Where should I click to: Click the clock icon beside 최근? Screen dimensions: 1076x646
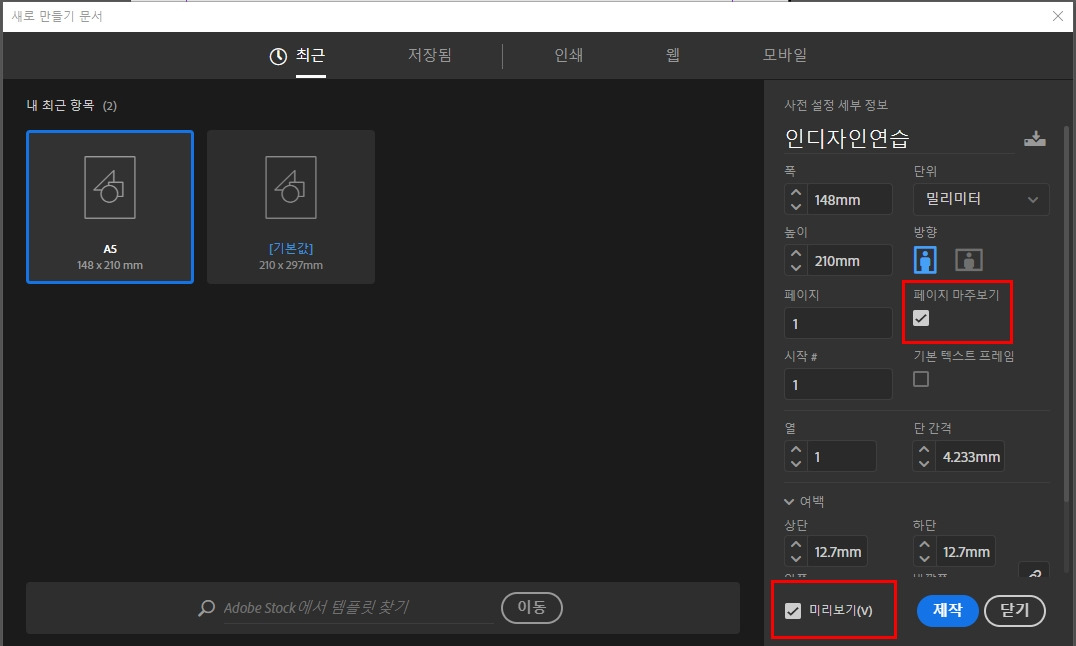point(277,56)
